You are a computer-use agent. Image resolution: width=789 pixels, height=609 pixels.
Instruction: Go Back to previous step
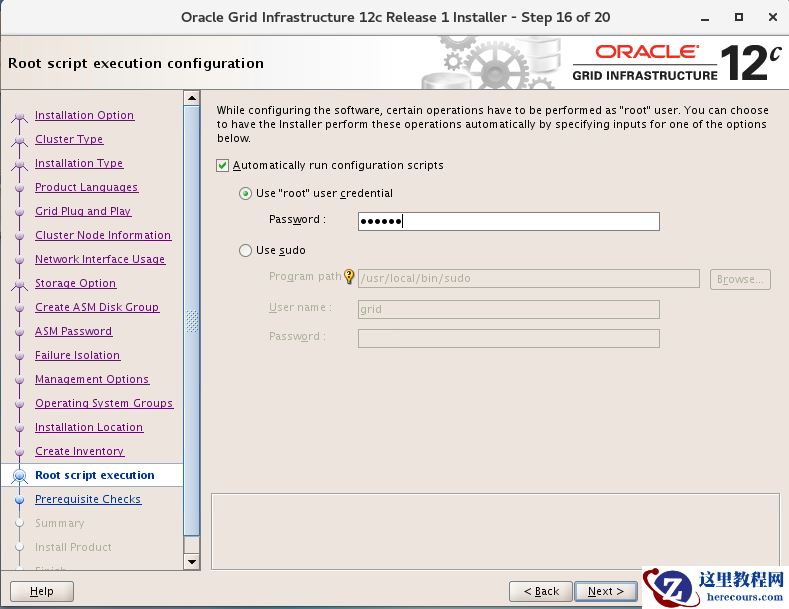point(541,591)
